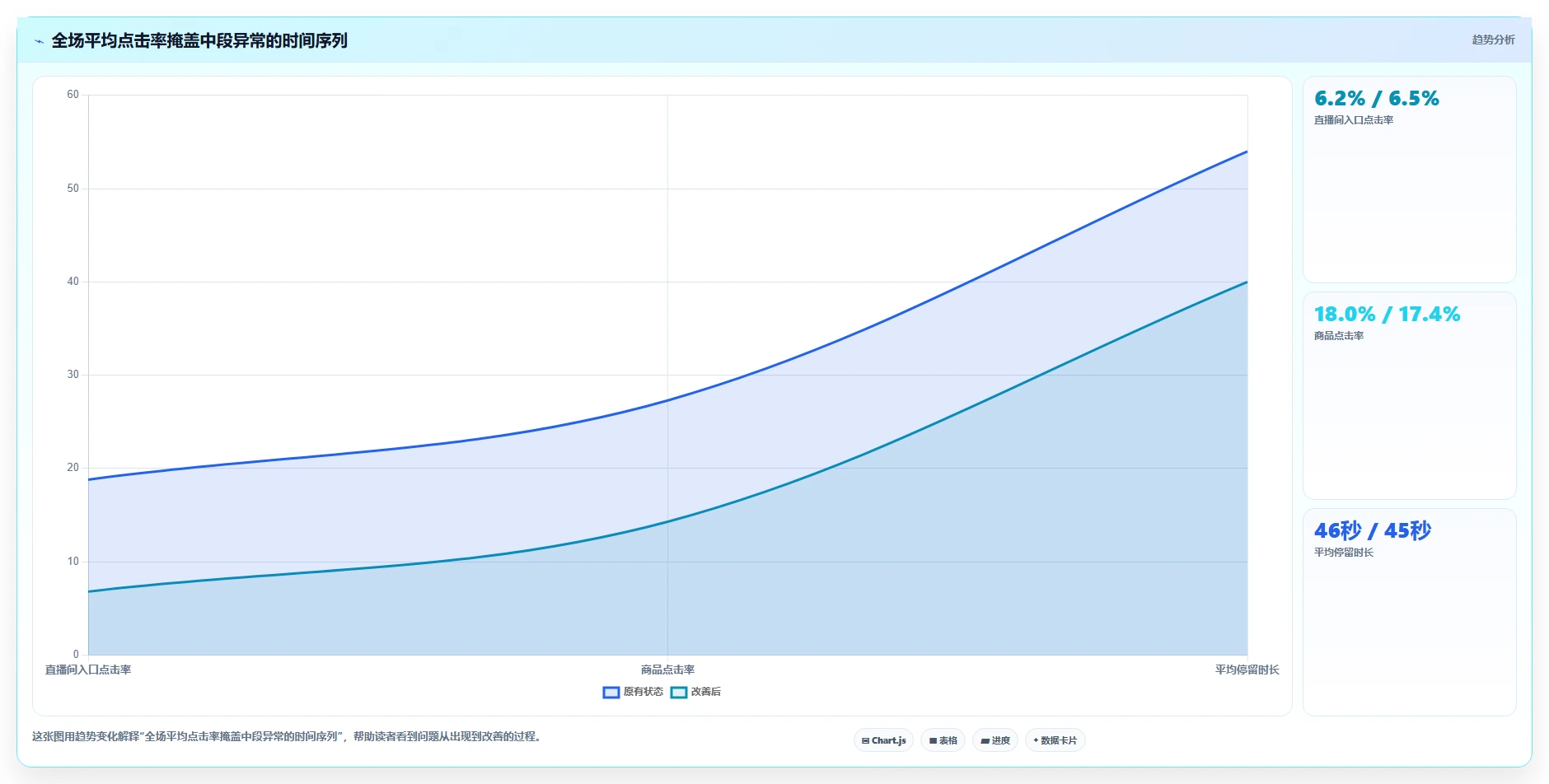Click the title 全场平均点击率掩盖中段异常的时间序列
The height and width of the screenshot is (784, 1549).
tap(199, 40)
